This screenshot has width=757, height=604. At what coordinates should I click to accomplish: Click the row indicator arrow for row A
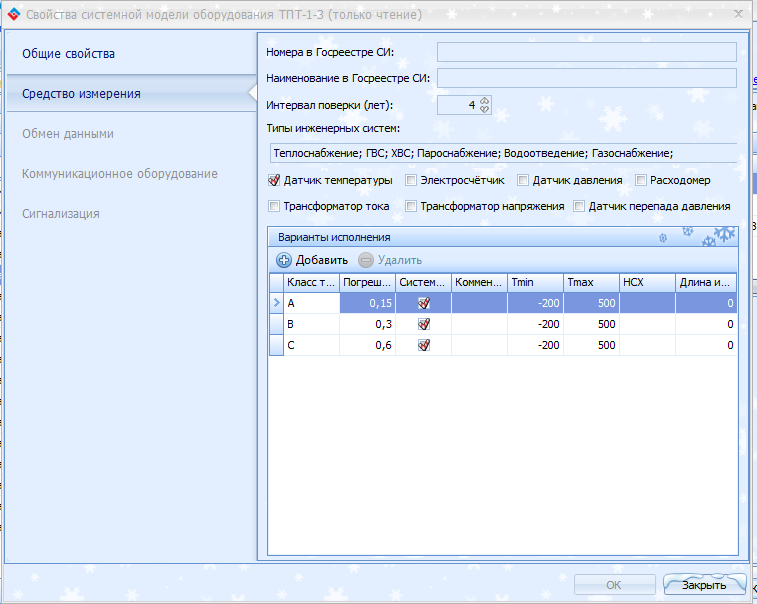[276, 303]
